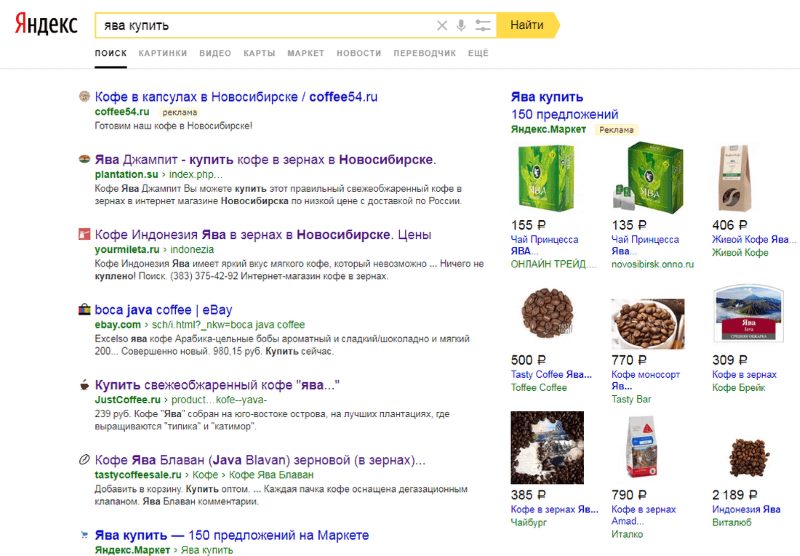Image resolution: width=800 pixels, height=556 pixels.
Task: Click 'Кофе моносорт Яв...' product title
Action: [645, 380]
